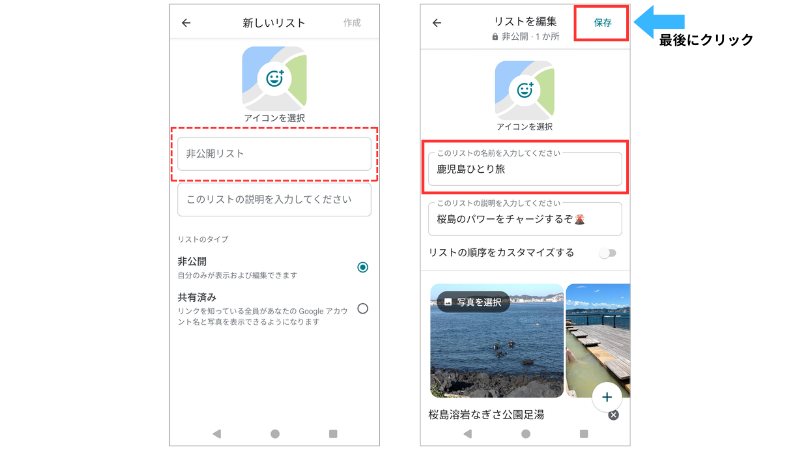The image size is (800, 450).
Task: Remove place with the small X icon
Action: point(613,415)
